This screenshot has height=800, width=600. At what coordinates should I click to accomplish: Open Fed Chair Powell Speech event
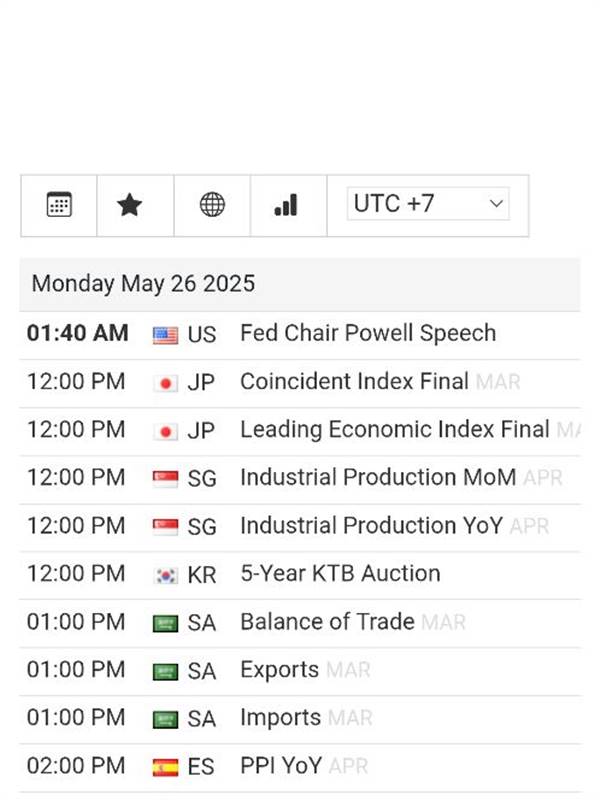(368, 333)
